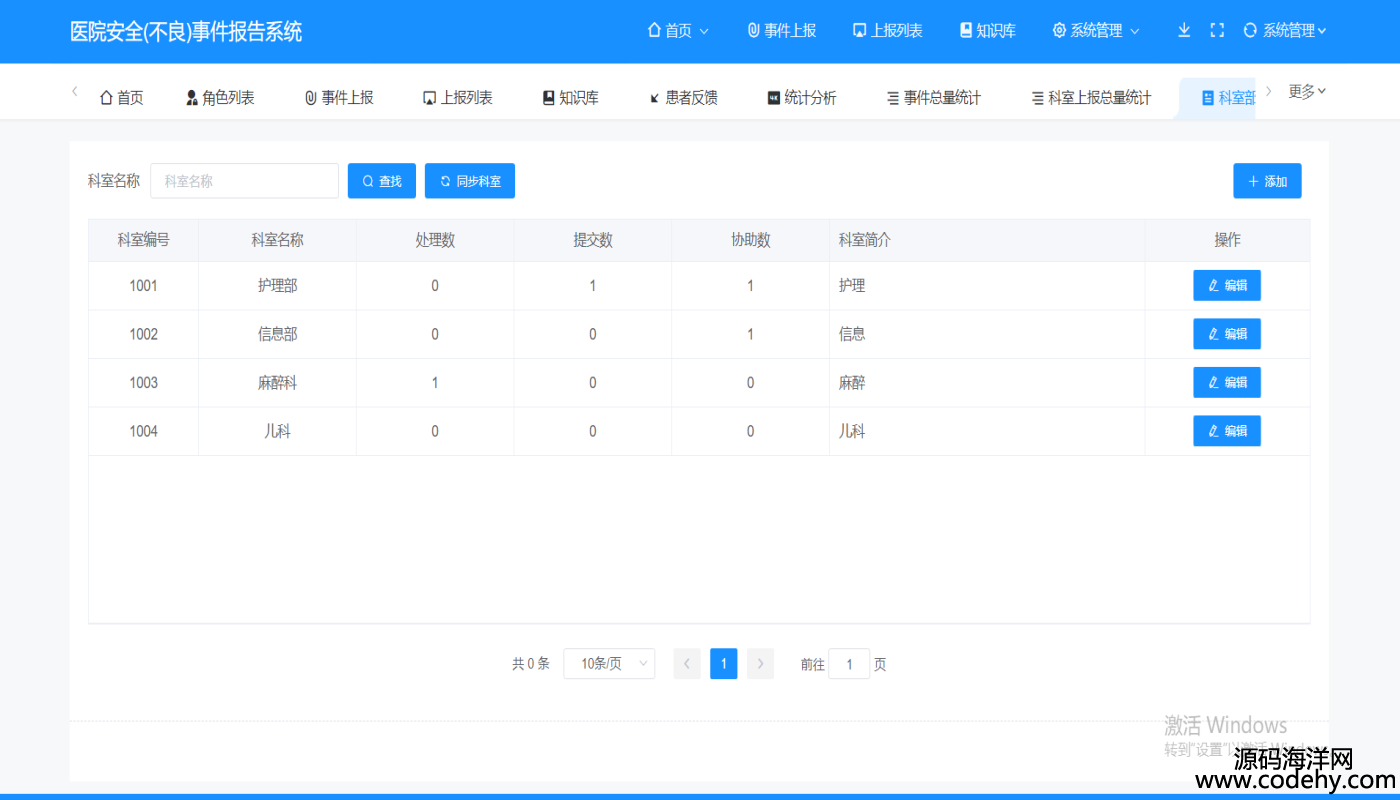Viewport: 1400px width, 800px height.
Task: Click the 添加 button to add department
Action: coord(1267,181)
